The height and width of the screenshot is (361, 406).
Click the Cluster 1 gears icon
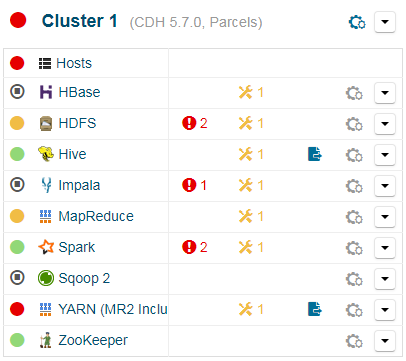tap(357, 22)
